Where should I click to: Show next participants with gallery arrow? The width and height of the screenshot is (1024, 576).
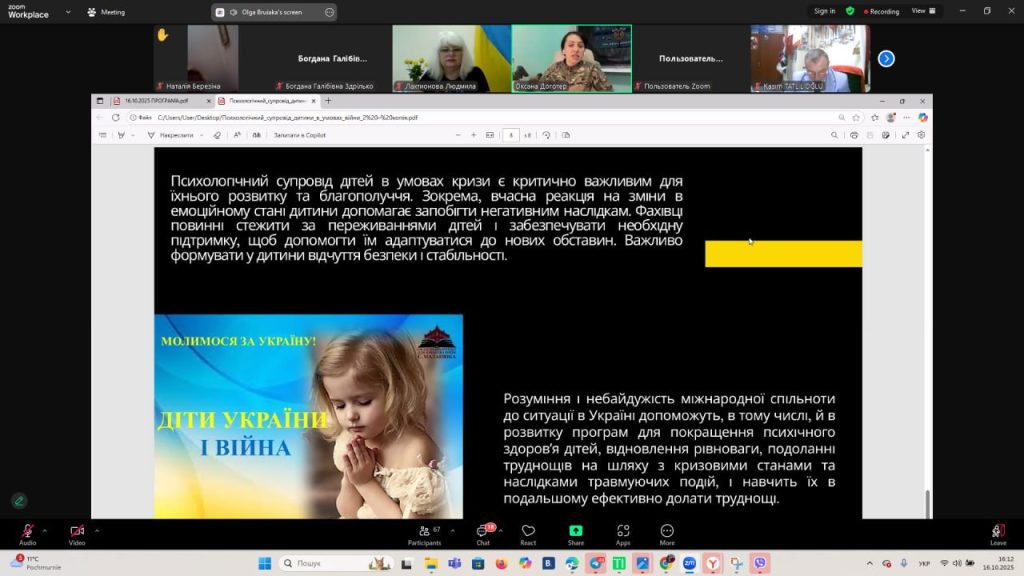[x=886, y=59]
